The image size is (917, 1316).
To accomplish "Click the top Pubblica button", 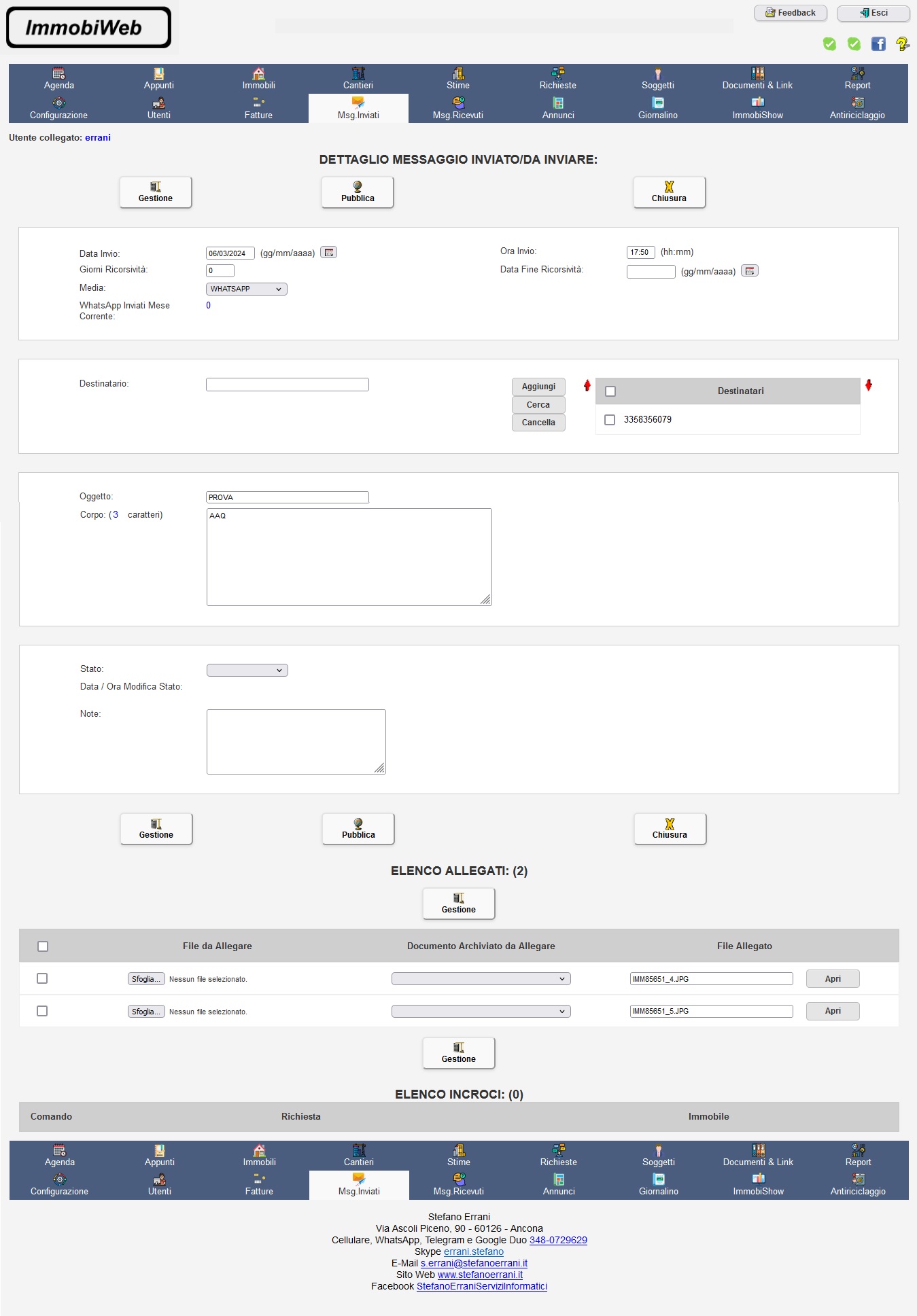I will tap(358, 192).
